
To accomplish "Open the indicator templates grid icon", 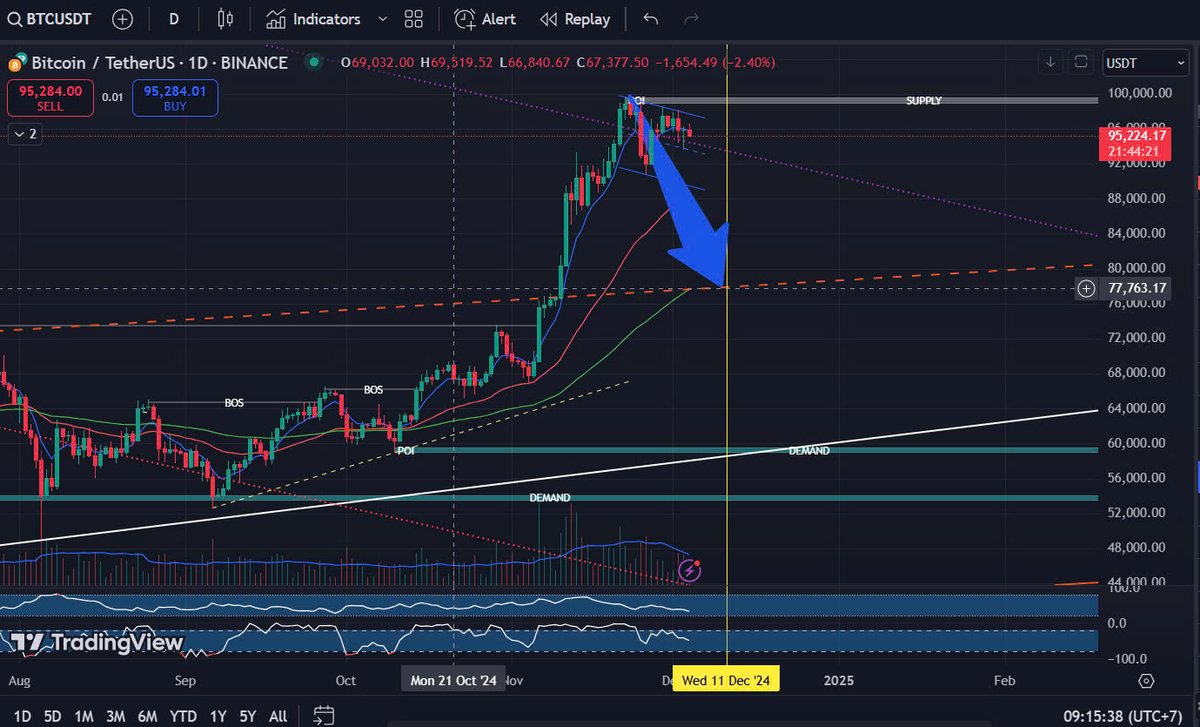I will pyautogui.click(x=413, y=19).
